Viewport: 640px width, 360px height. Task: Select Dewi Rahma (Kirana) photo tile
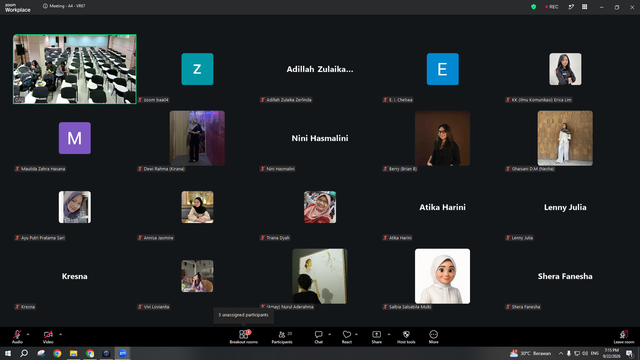pyautogui.click(x=197, y=138)
